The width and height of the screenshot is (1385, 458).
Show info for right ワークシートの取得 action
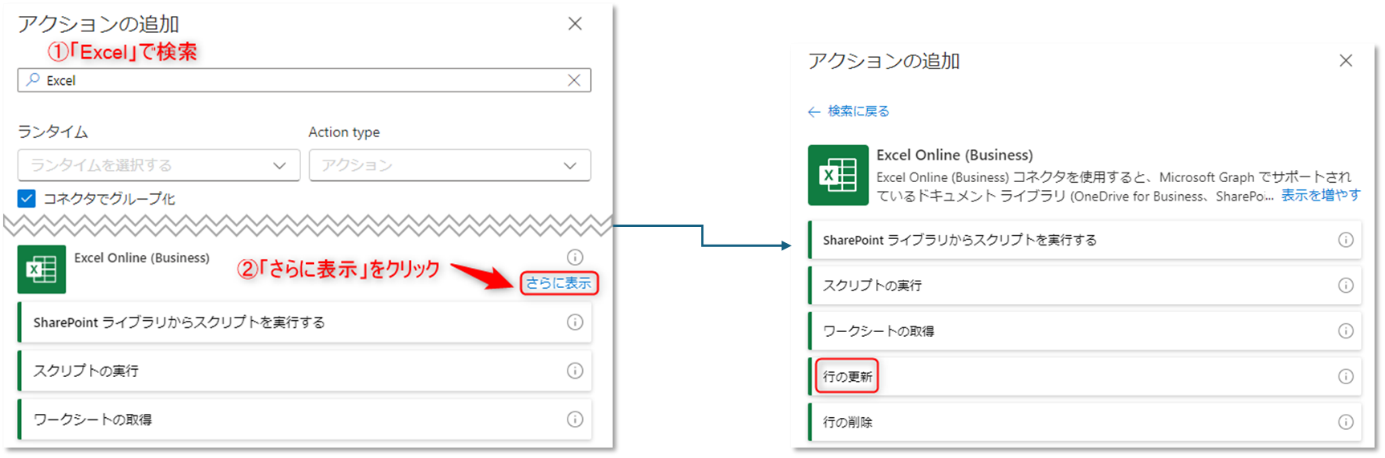point(1346,331)
